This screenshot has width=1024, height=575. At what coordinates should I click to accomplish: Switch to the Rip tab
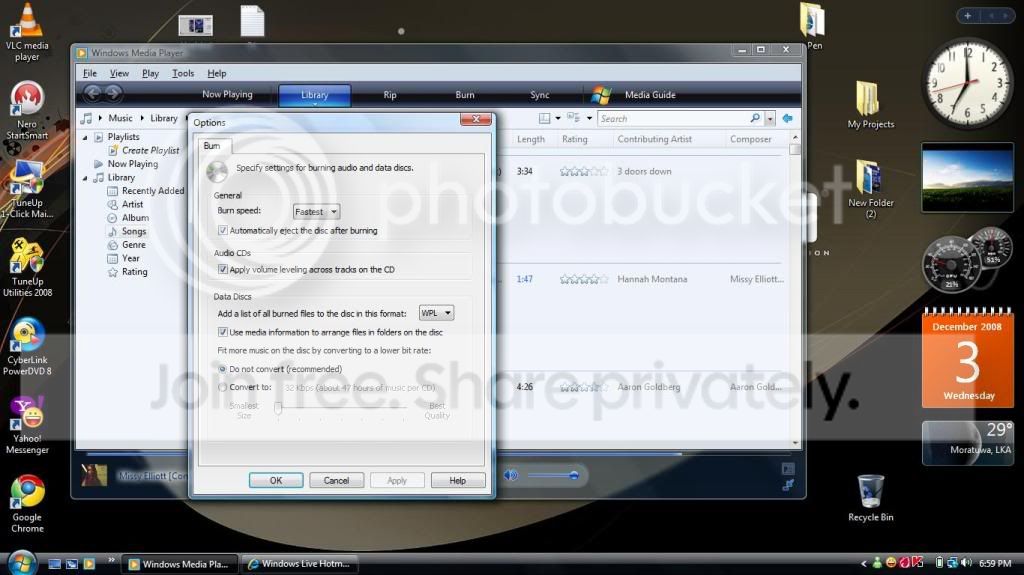(x=390, y=95)
